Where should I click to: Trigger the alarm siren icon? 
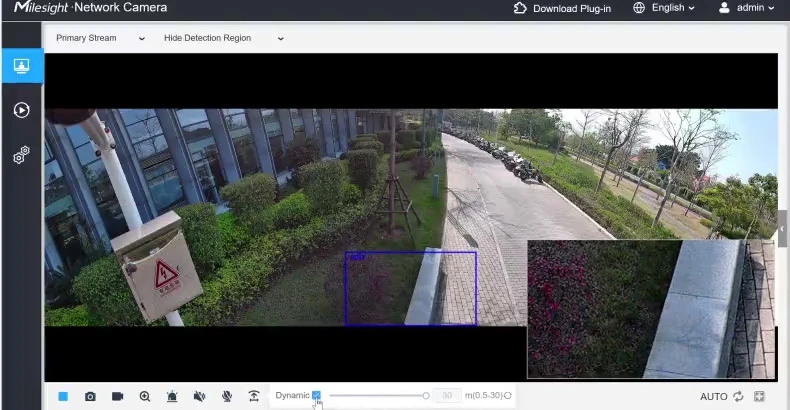(172, 396)
